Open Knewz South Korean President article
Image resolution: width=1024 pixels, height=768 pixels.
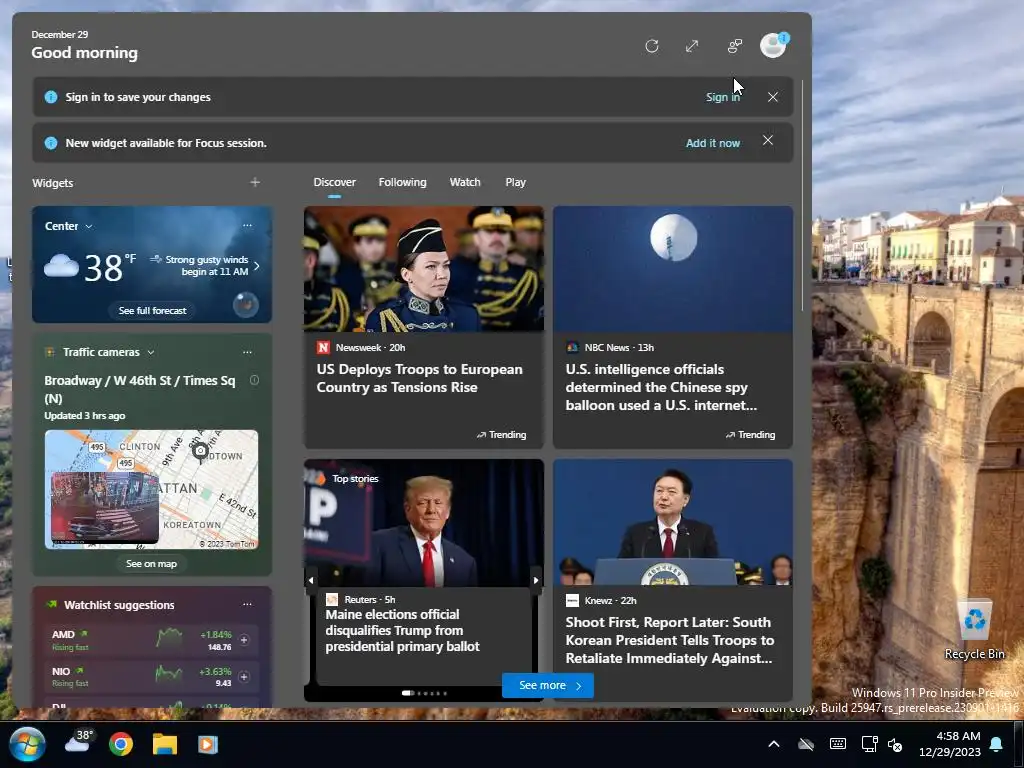pyautogui.click(x=669, y=640)
